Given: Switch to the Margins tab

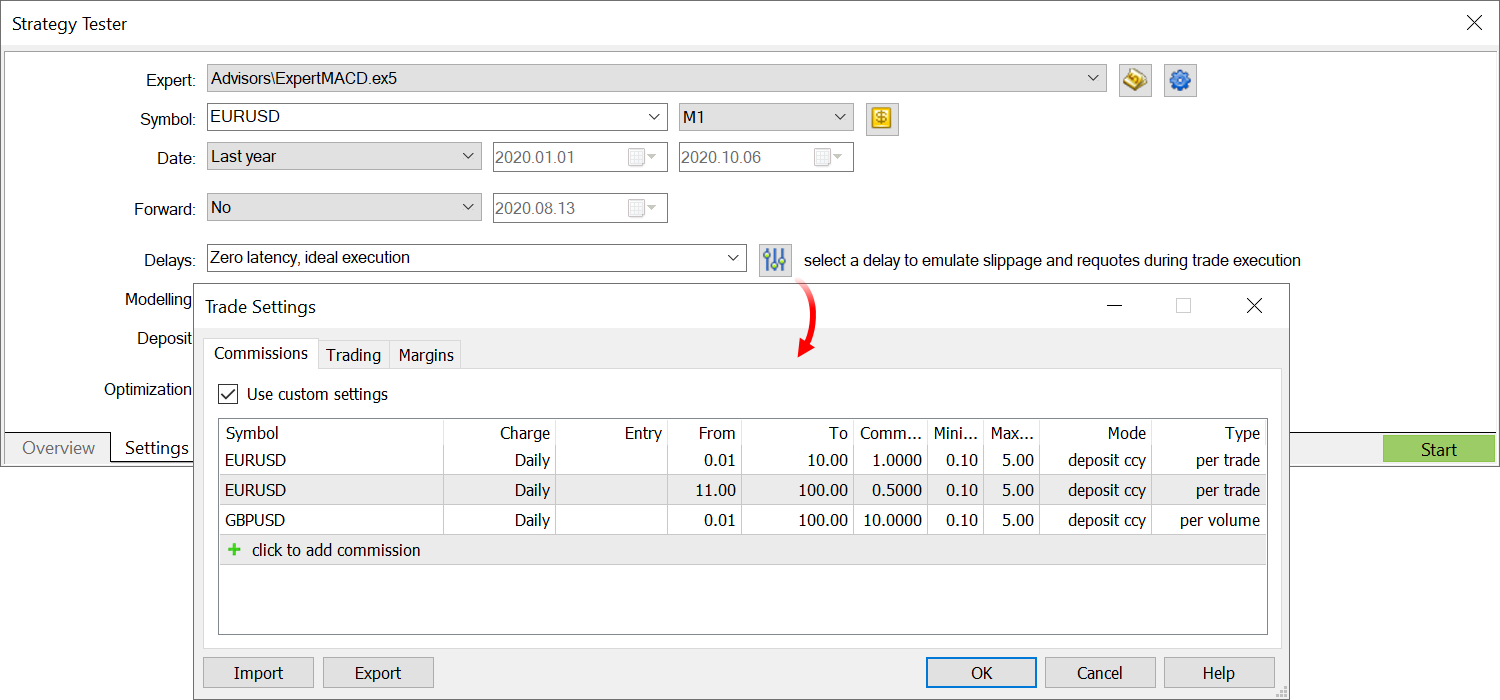Looking at the screenshot, I should coord(425,355).
